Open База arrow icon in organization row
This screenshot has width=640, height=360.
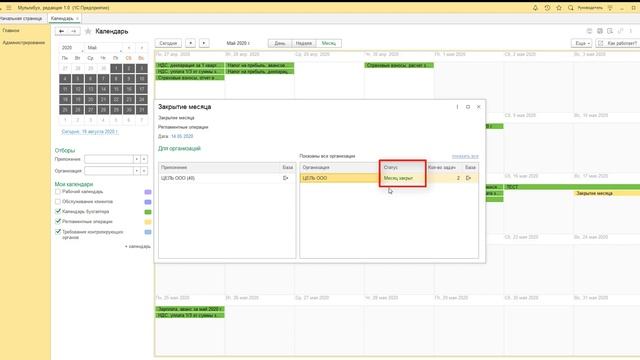pos(469,178)
